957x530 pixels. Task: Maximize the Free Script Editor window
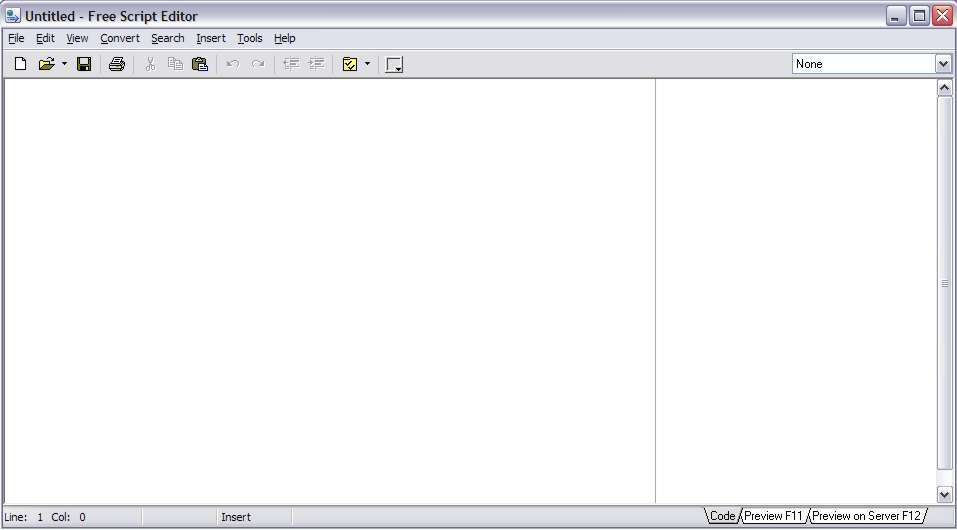[x=919, y=16]
